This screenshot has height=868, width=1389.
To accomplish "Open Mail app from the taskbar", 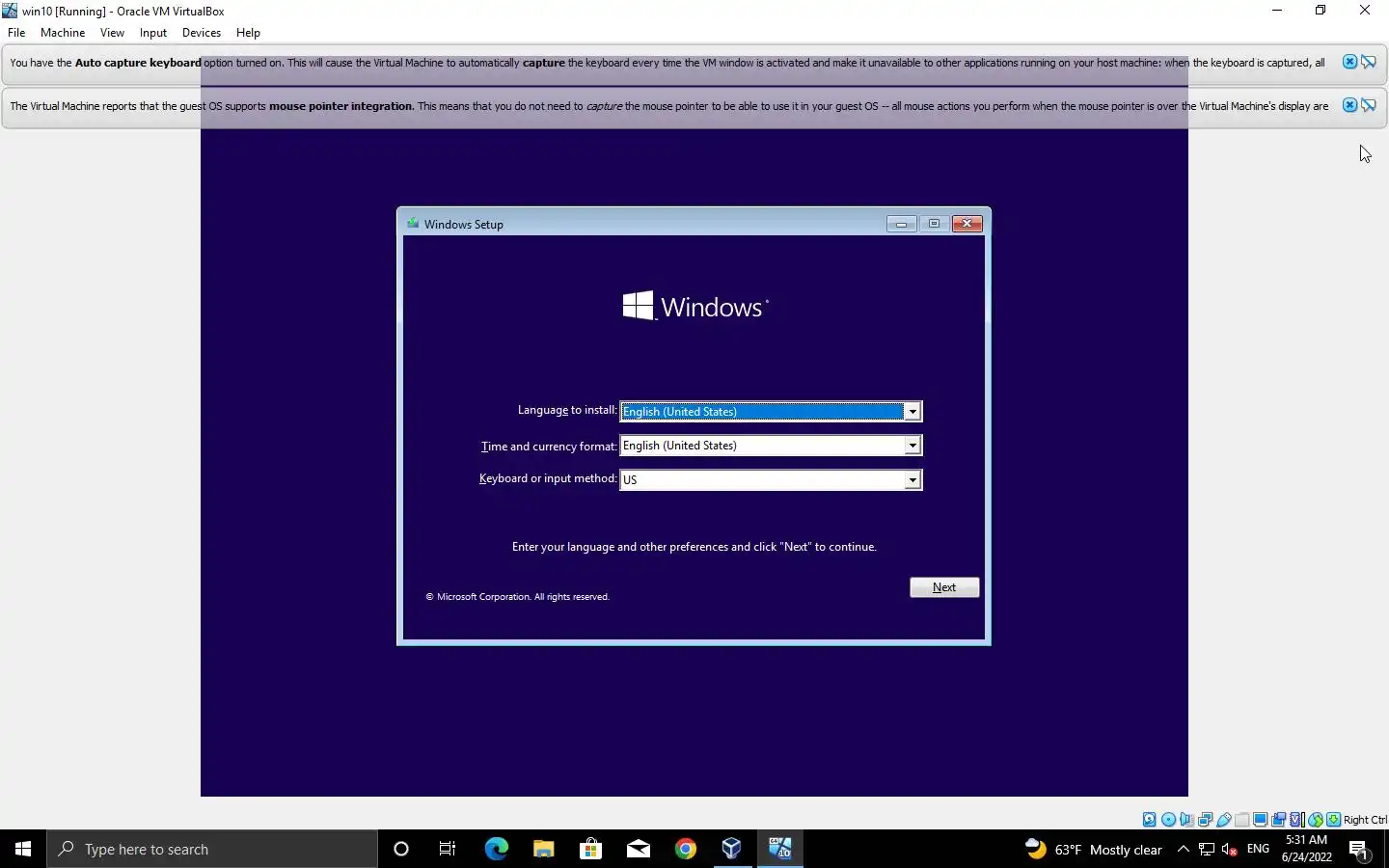I will (x=638, y=849).
